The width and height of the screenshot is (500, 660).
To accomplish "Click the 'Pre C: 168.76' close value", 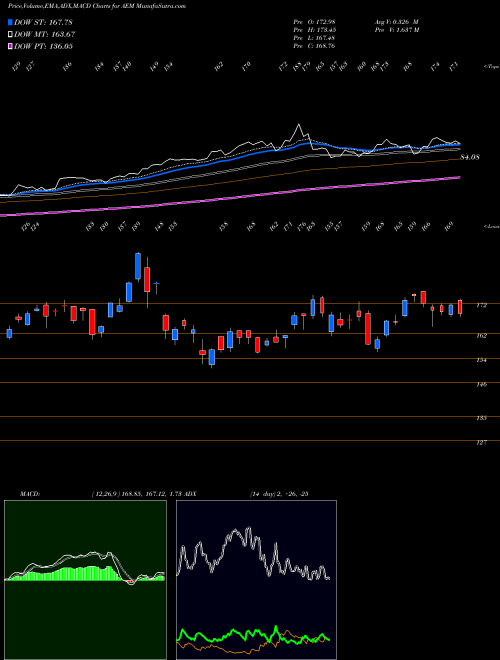I will pos(314,46).
